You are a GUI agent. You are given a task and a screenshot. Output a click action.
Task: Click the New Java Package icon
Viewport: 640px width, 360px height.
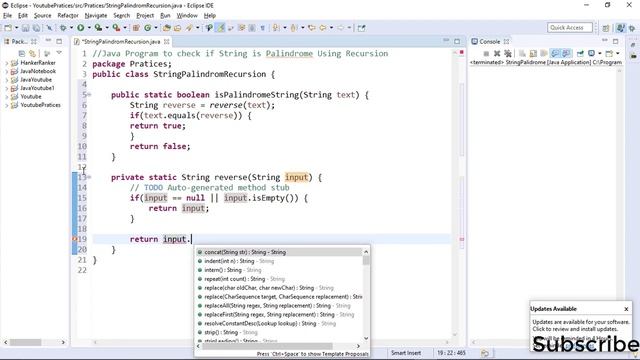pyautogui.click(x=136, y=28)
